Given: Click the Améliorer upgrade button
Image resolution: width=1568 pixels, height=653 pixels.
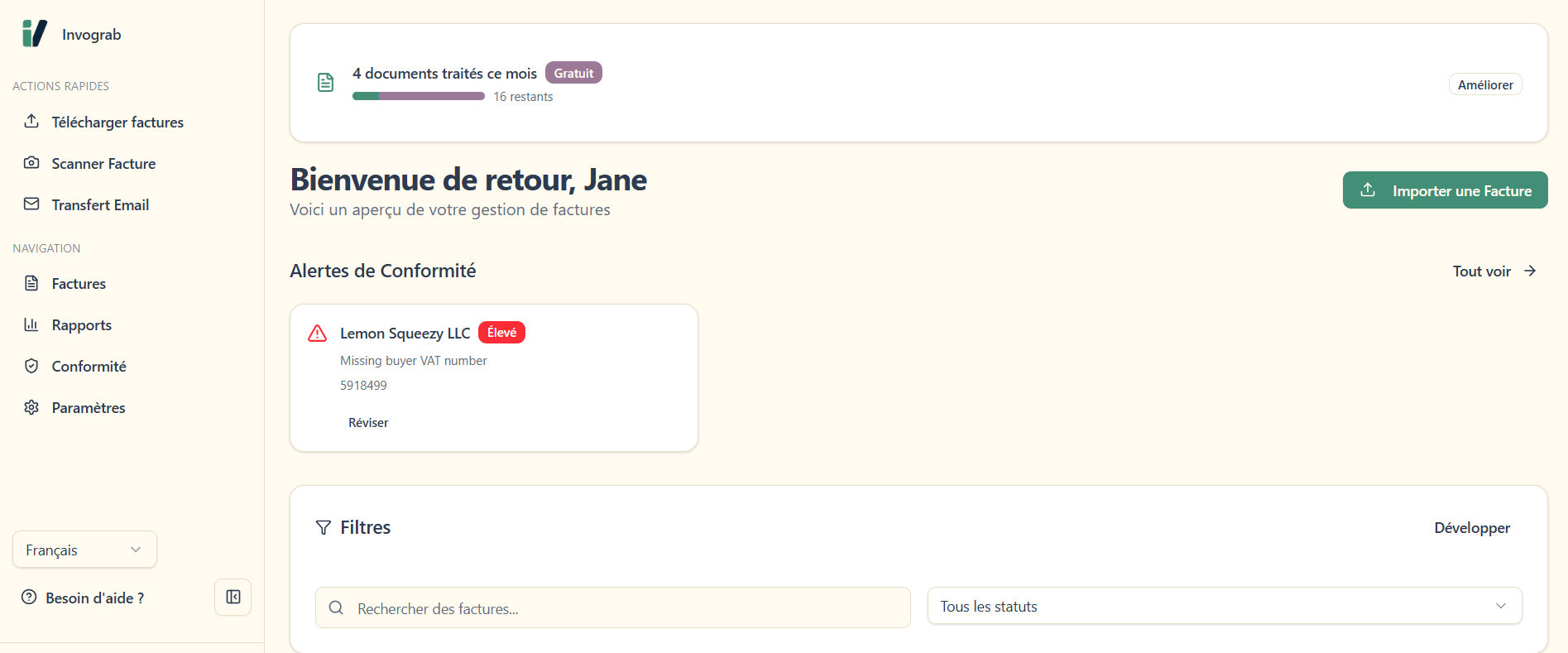Looking at the screenshot, I should pos(1484,84).
